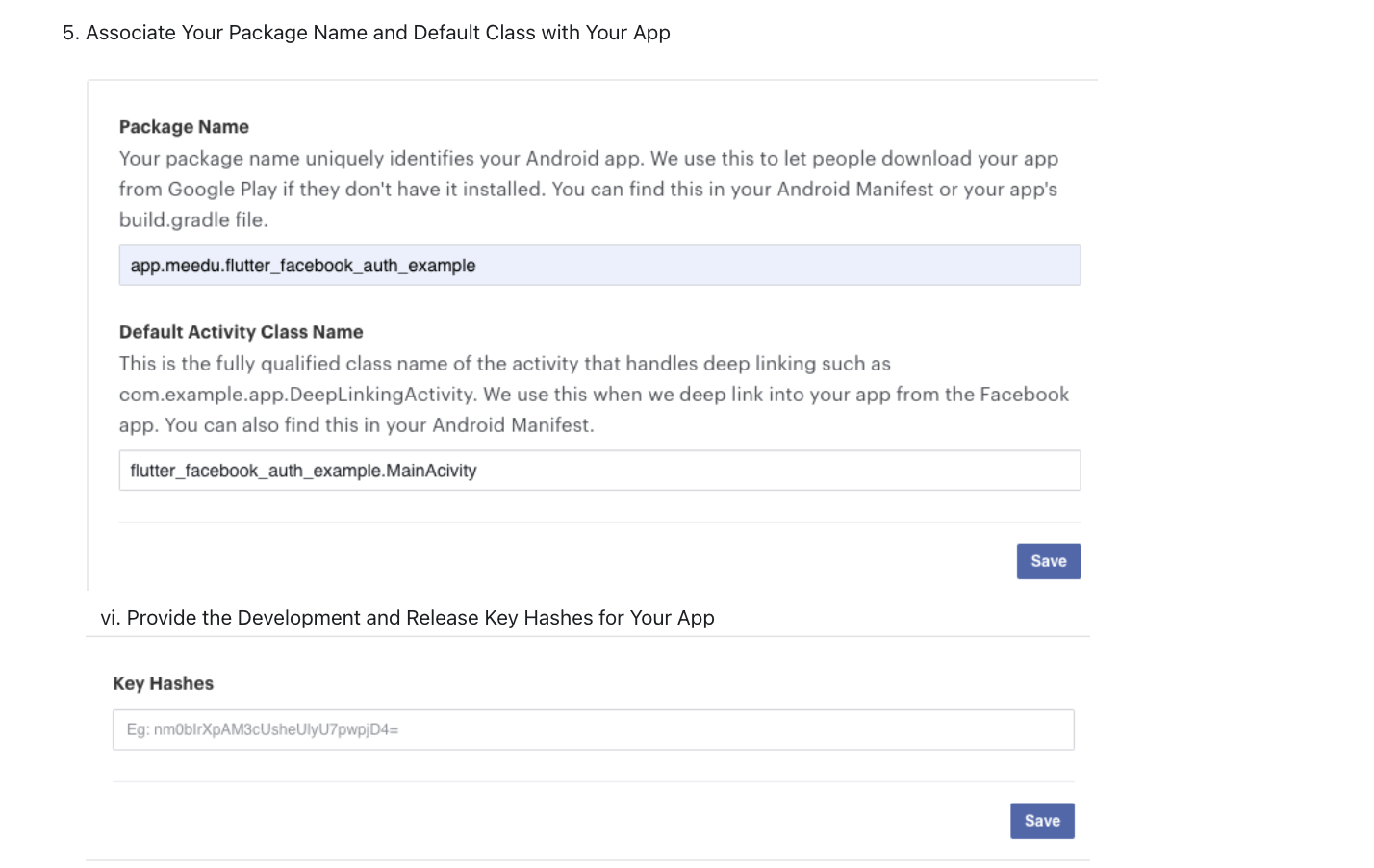Click the 'Your package name uniquely identifies' description line
This screenshot has width=1374, height=868.
point(589,159)
